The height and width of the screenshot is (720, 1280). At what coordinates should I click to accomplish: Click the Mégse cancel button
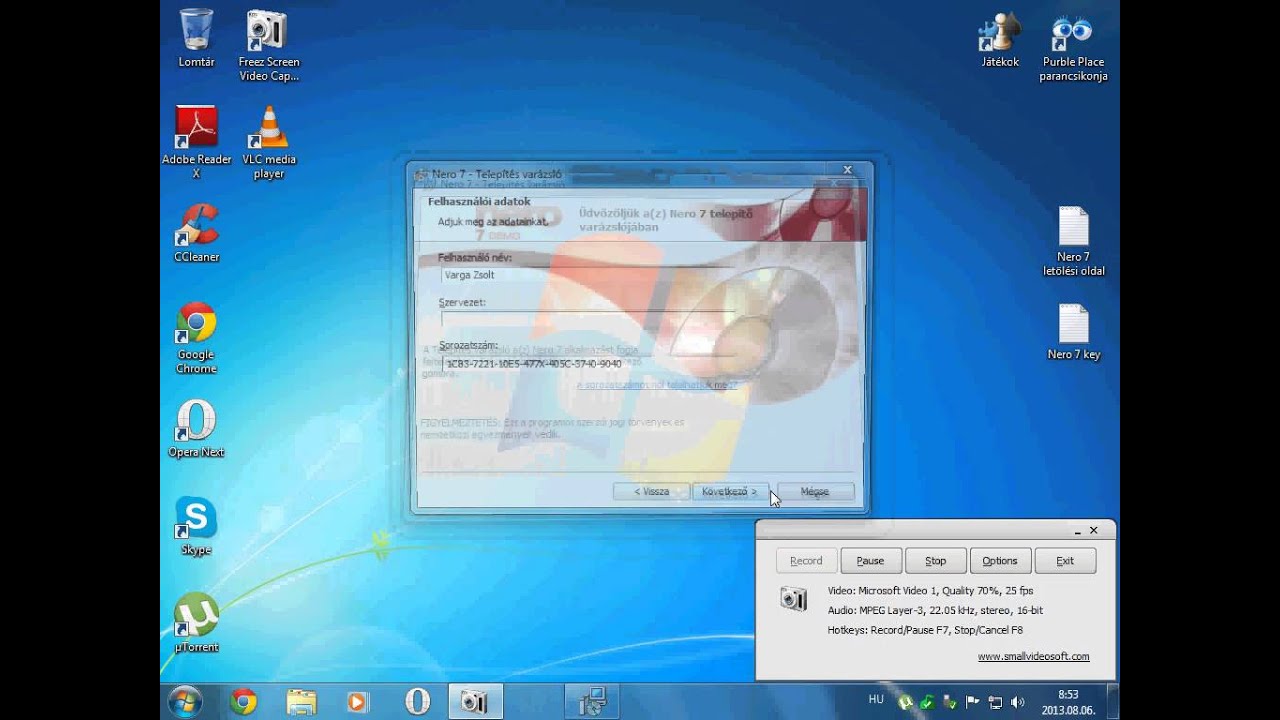click(815, 492)
